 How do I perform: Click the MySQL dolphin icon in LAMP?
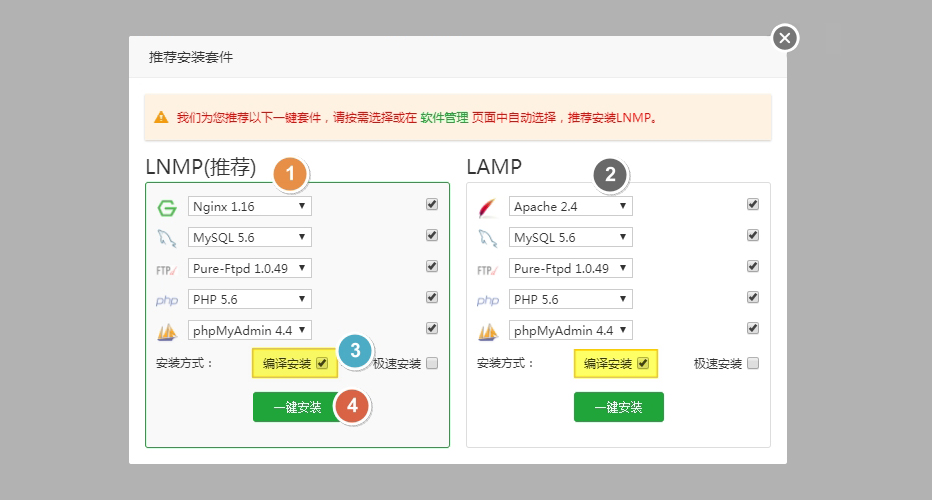coord(488,238)
